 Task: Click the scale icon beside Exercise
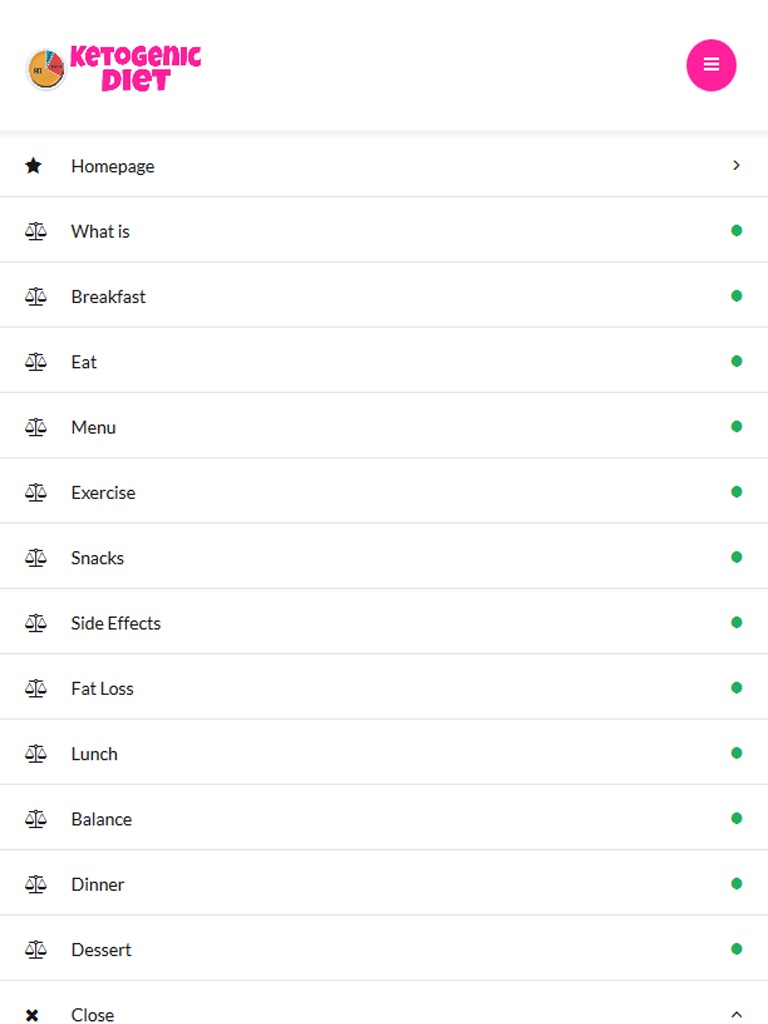(x=36, y=492)
